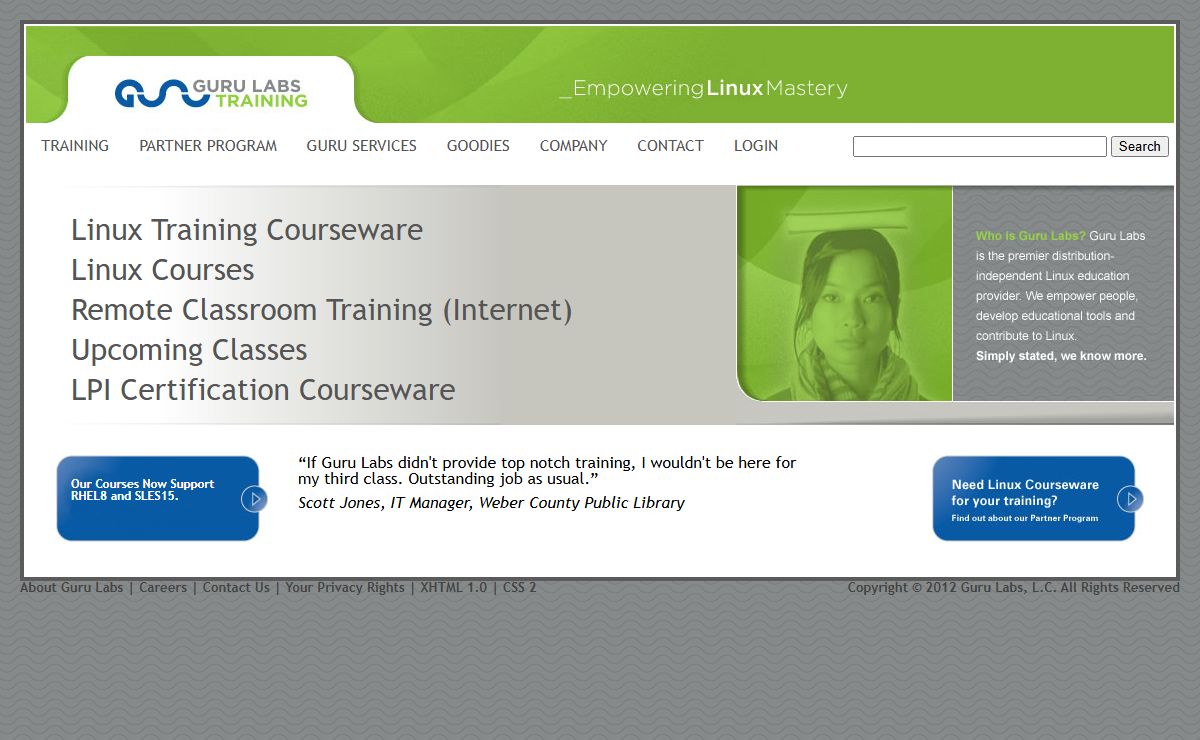Screen dimensions: 1200x740
Task: Click the testimonial quote text
Action: pos(547,470)
